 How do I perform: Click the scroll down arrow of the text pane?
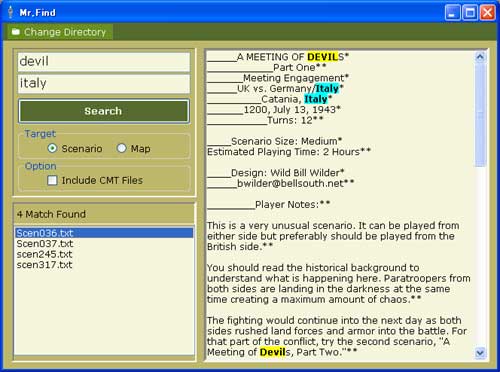(x=480, y=353)
